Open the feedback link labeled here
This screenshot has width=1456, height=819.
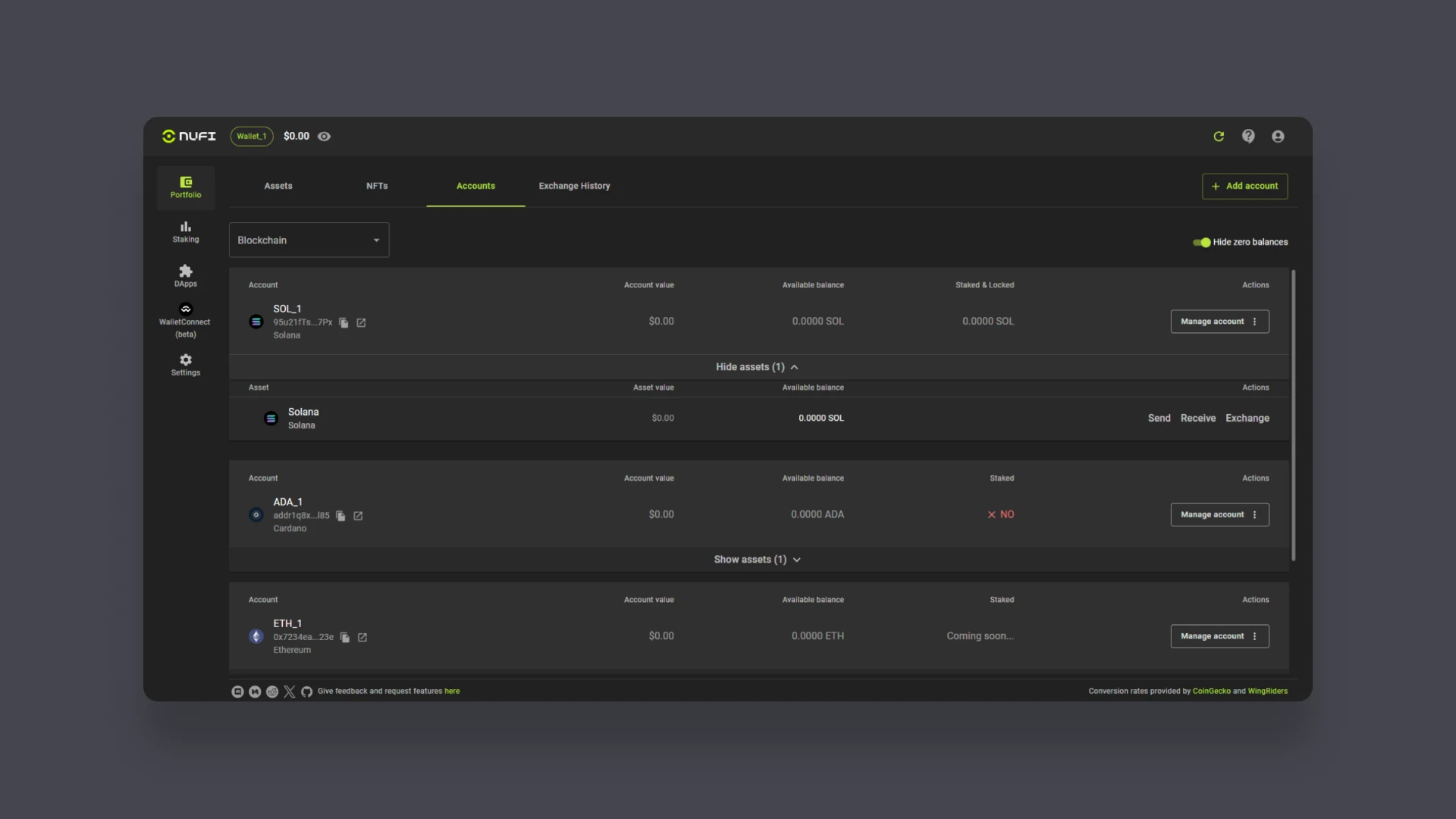click(451, 691)
